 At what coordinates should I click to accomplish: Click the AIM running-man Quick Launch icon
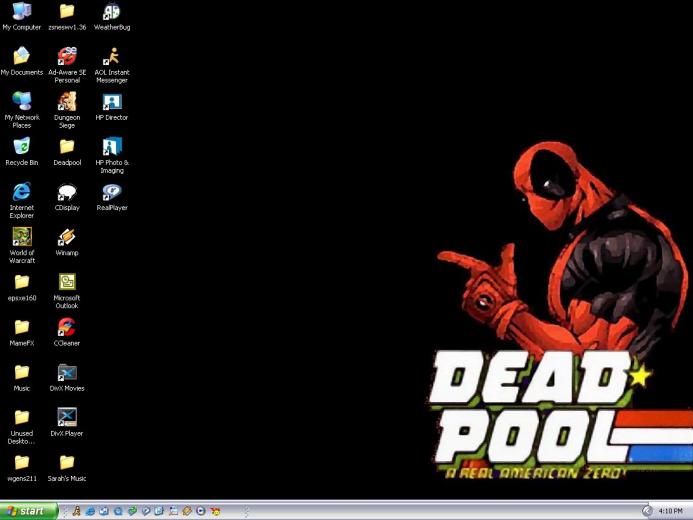pyautogui.click(x=77, y=511)
